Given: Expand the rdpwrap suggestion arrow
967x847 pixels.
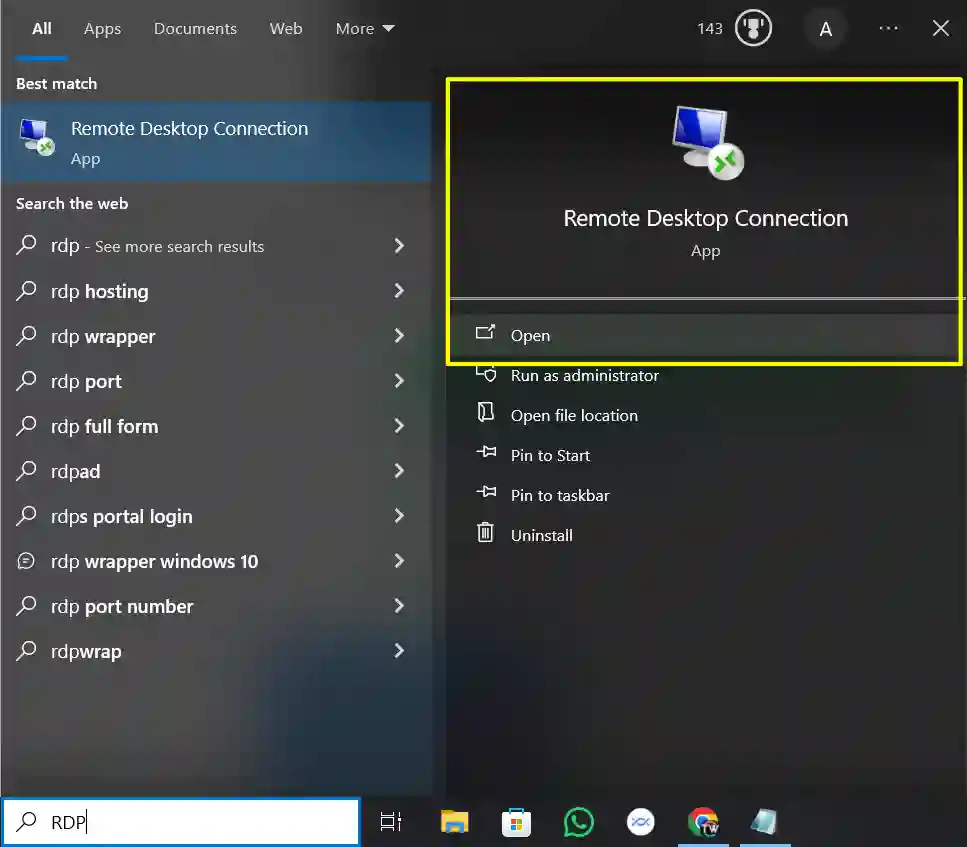Looking at the screenshot, I should pyautogui.click(x=399, y=651).
